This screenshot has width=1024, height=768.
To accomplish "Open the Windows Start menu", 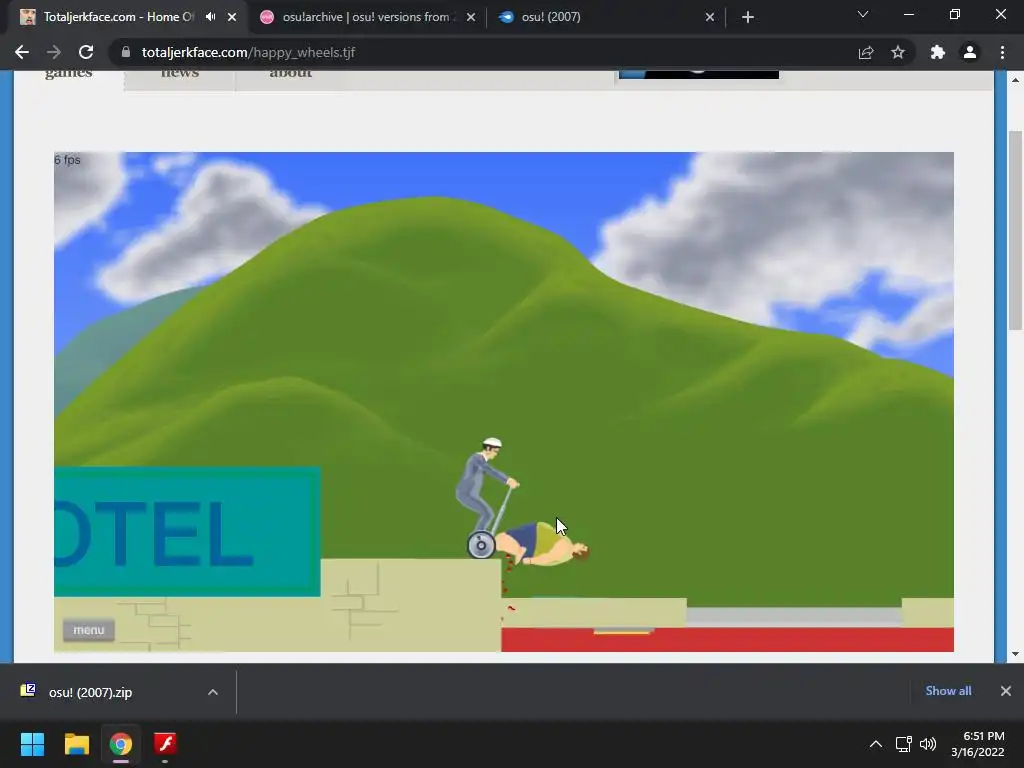I will (32, 744).
